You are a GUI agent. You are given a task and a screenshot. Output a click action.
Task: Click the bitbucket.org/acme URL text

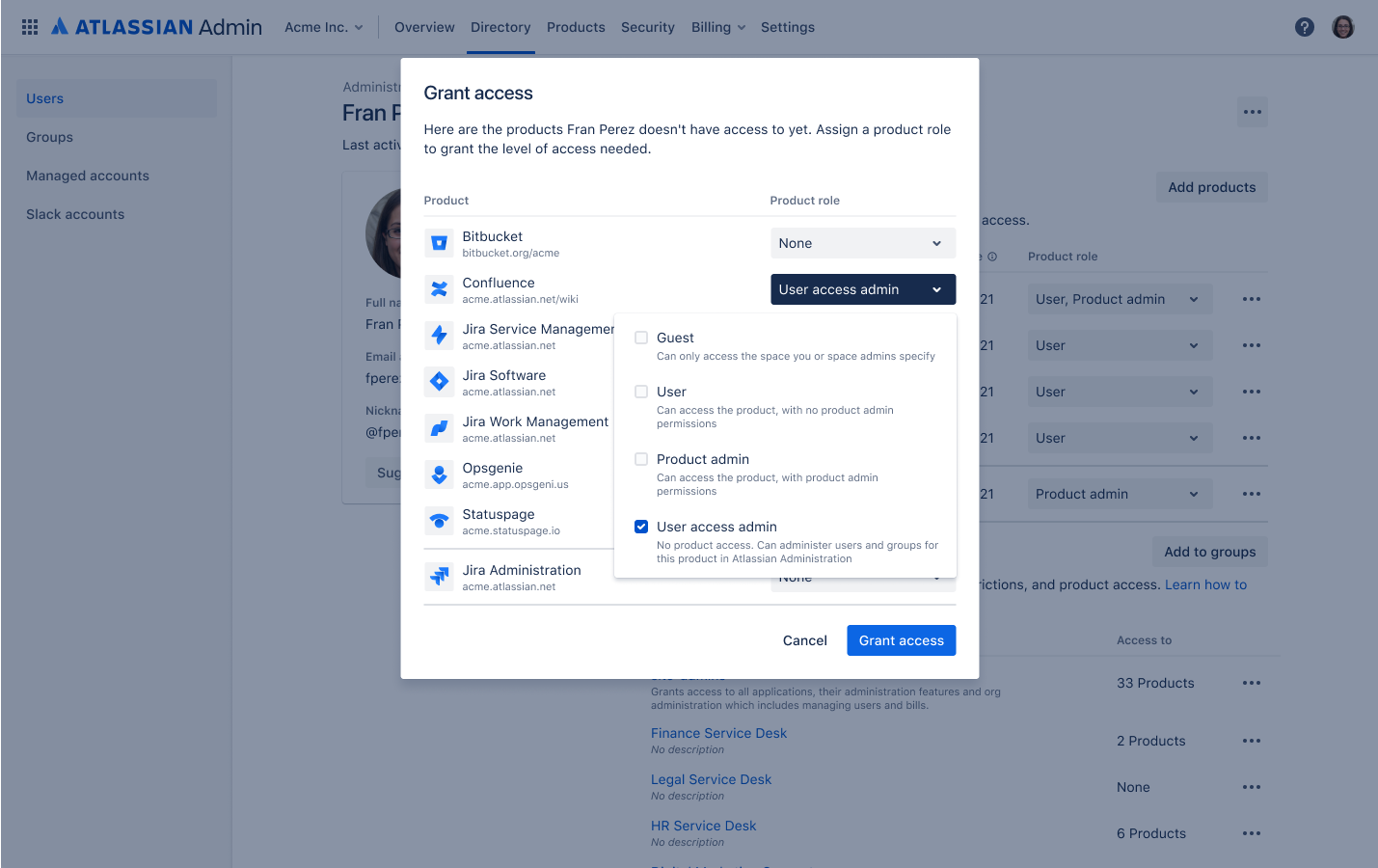pyautogui.click(x=510, y=254)
